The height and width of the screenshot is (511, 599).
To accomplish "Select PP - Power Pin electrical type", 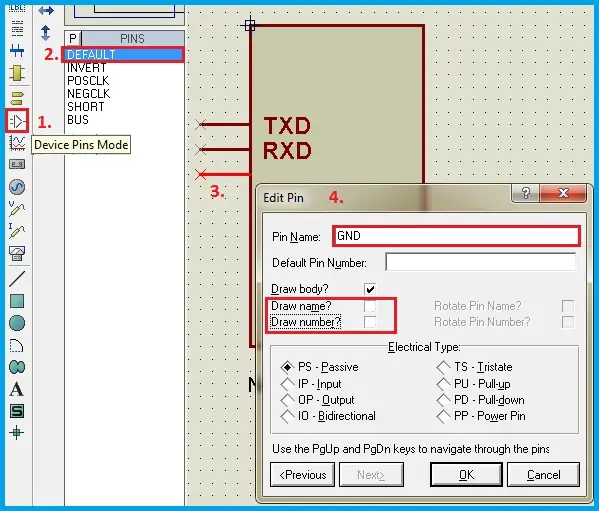I will (x=481, y=416).
